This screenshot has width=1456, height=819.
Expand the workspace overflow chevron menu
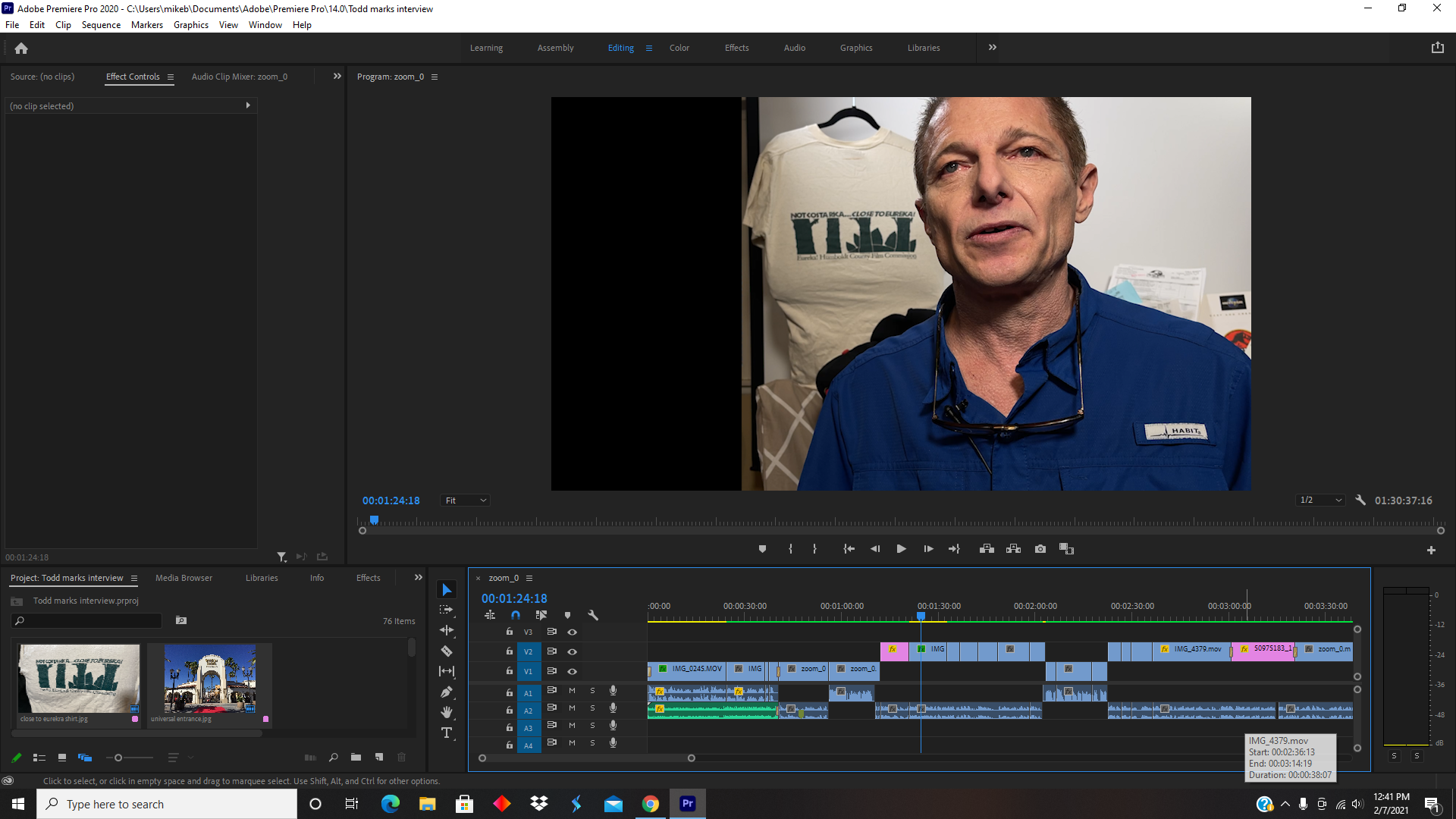point(992,48)
